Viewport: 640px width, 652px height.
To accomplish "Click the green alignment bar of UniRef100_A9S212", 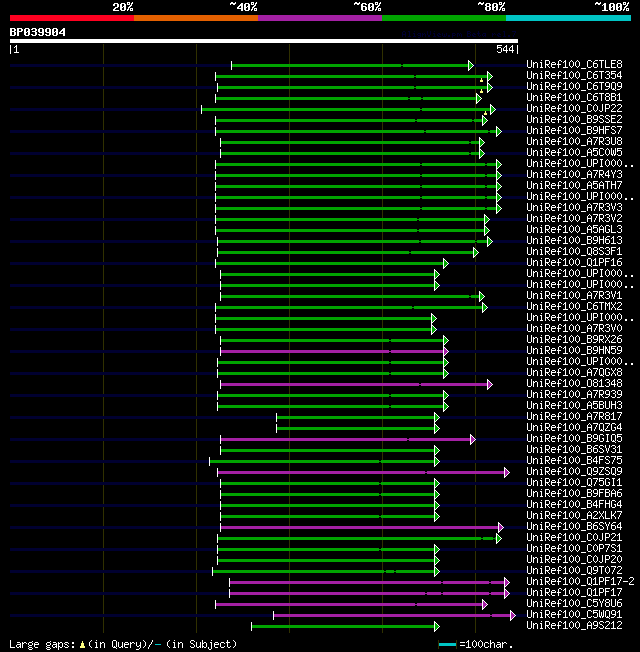I will click(x=345, y=627).
